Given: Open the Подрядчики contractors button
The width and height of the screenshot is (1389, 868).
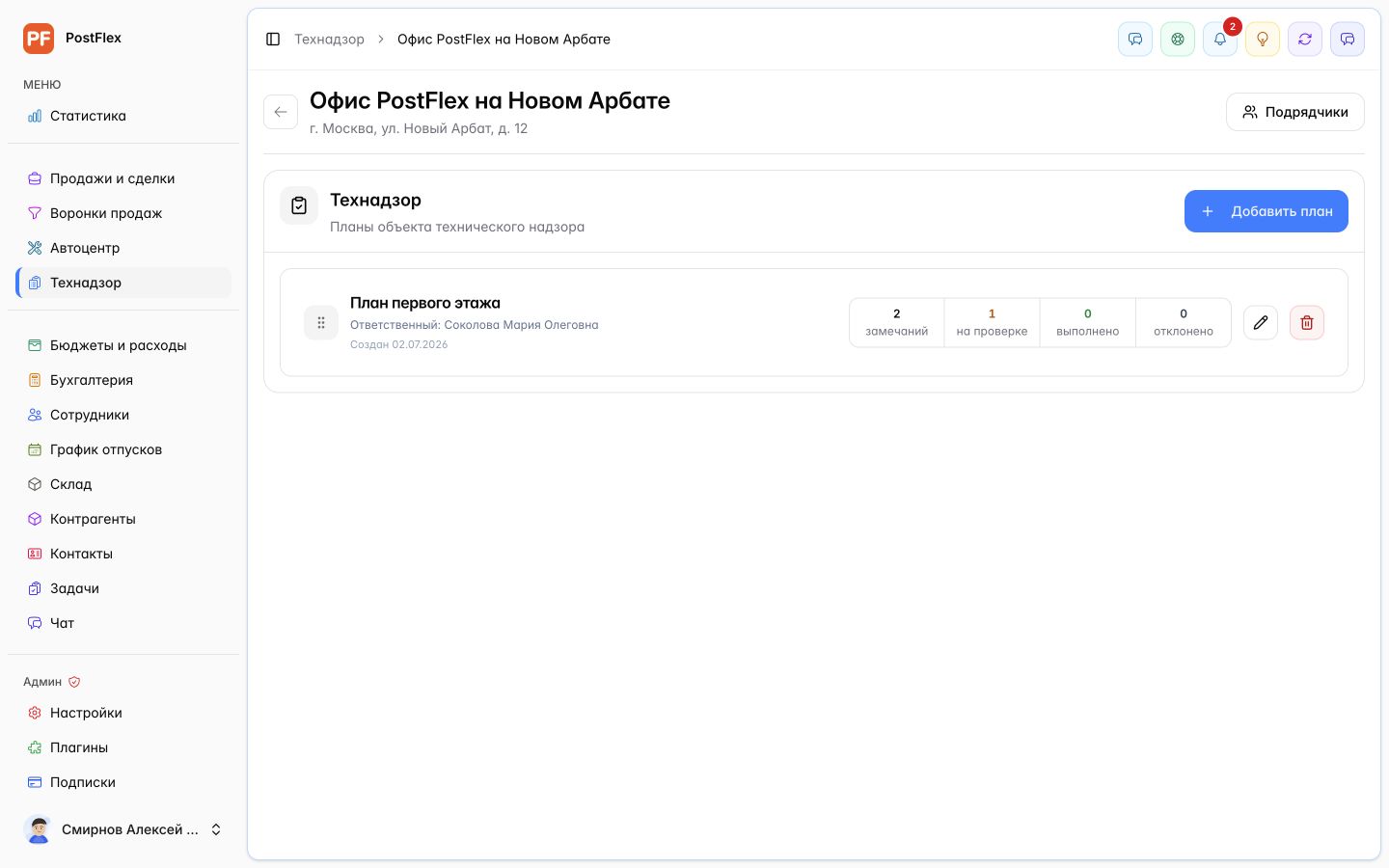Looking at the screenshot, I should coord(1295,112).
